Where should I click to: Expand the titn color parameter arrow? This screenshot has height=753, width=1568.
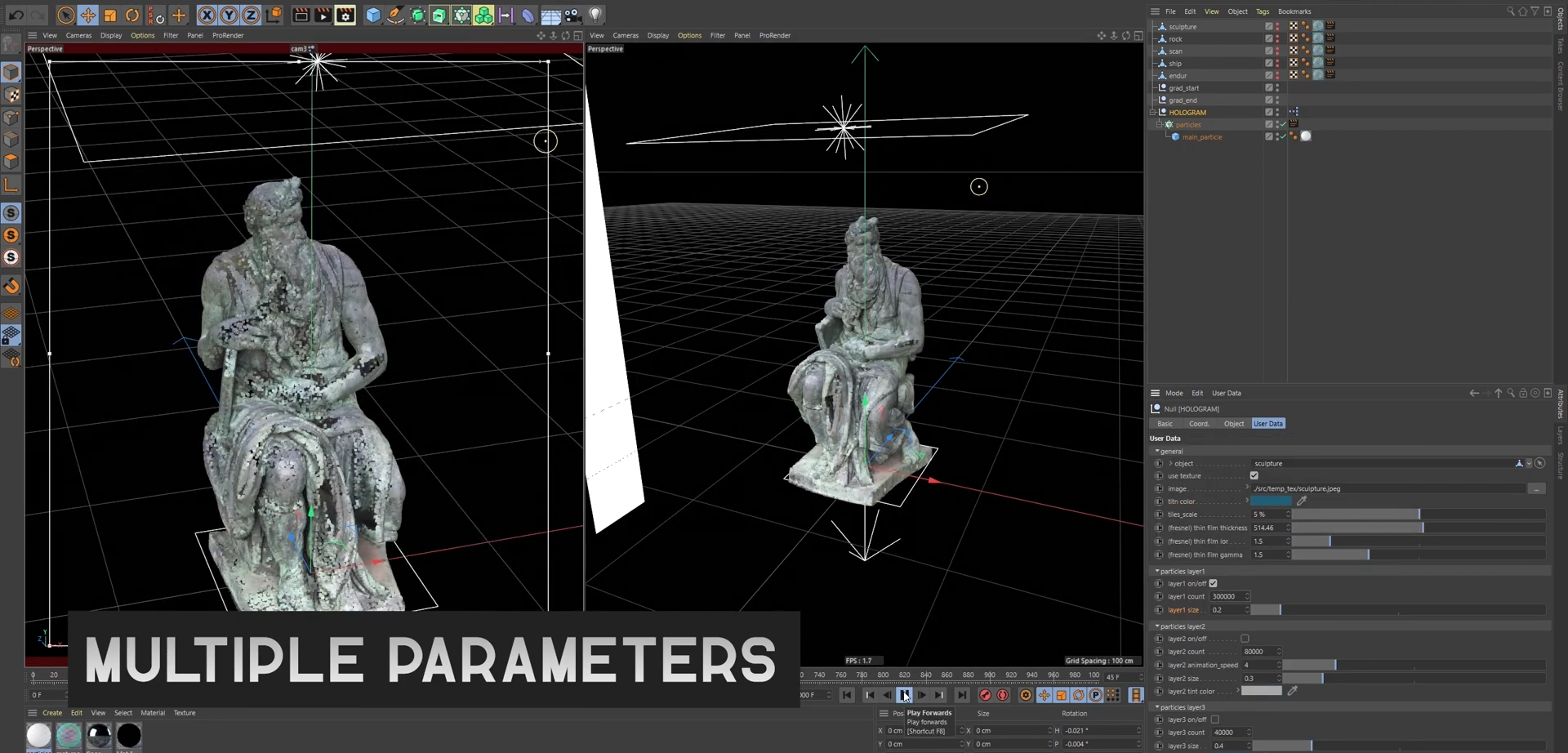[1247, 501]
